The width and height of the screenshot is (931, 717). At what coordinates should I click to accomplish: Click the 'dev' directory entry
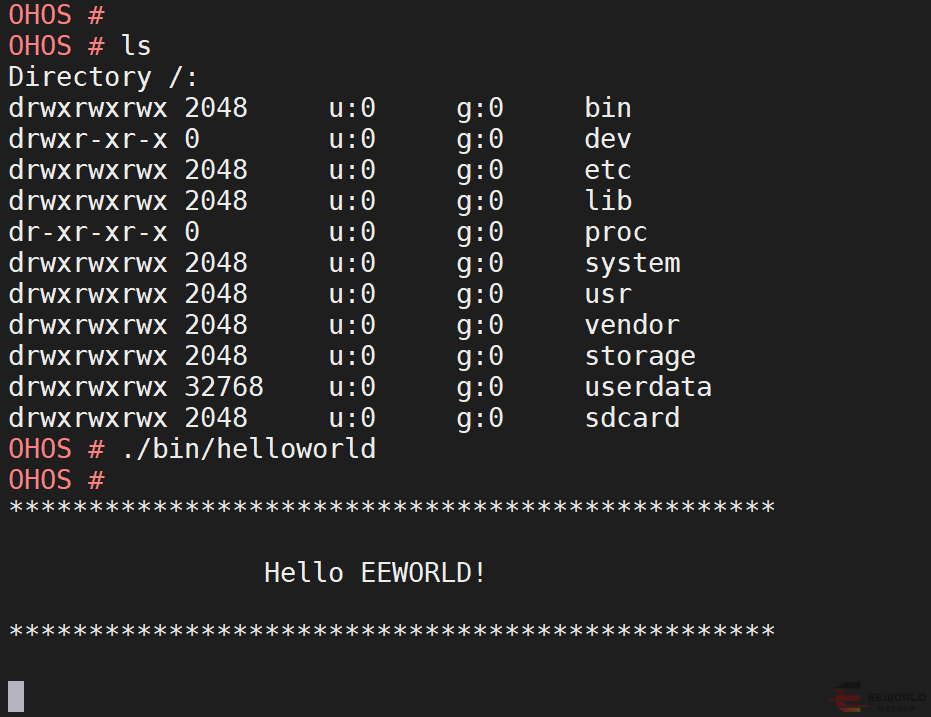tap(608, 139)
